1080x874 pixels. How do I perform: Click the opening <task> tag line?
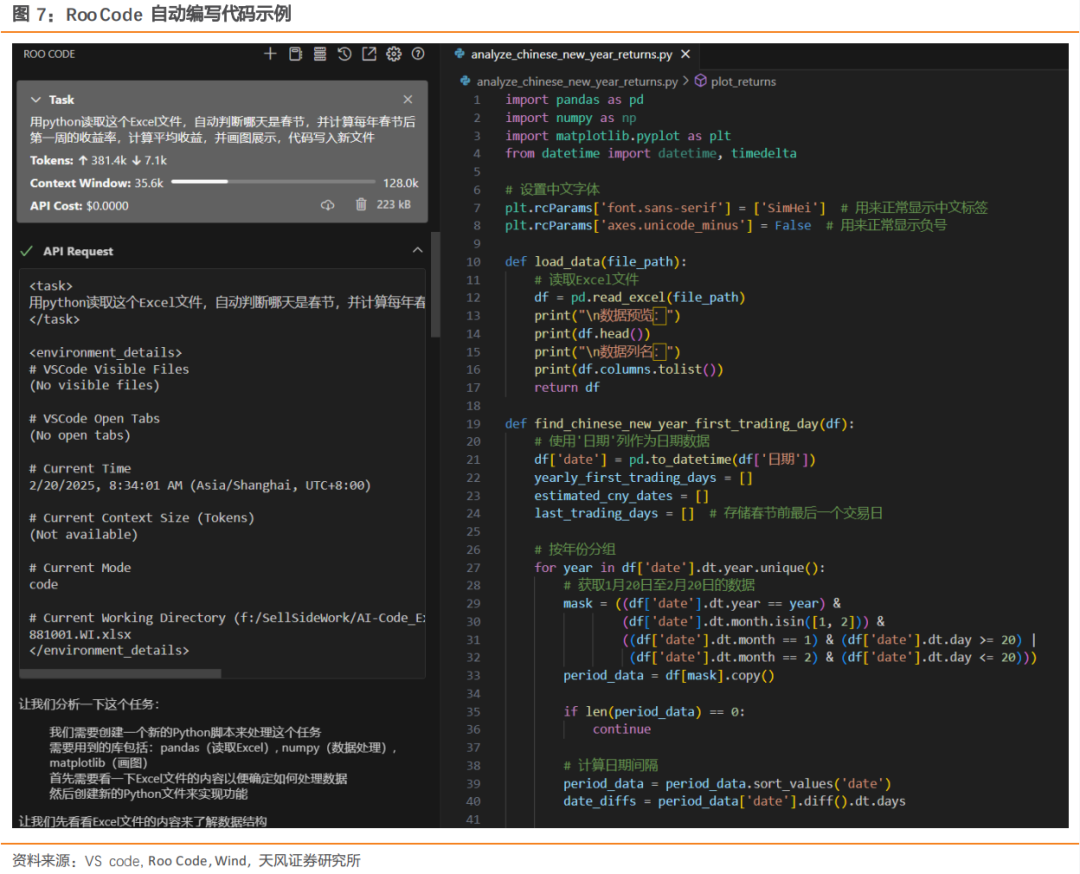(51, 286)
